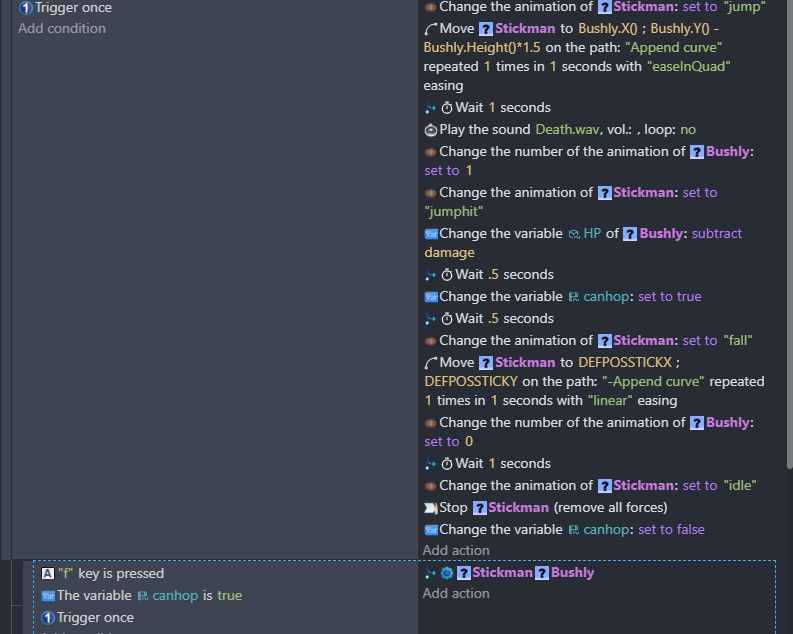Click the keyboard icon of the "f" key condition
793x634 pixels.
[x=48, y=573]
